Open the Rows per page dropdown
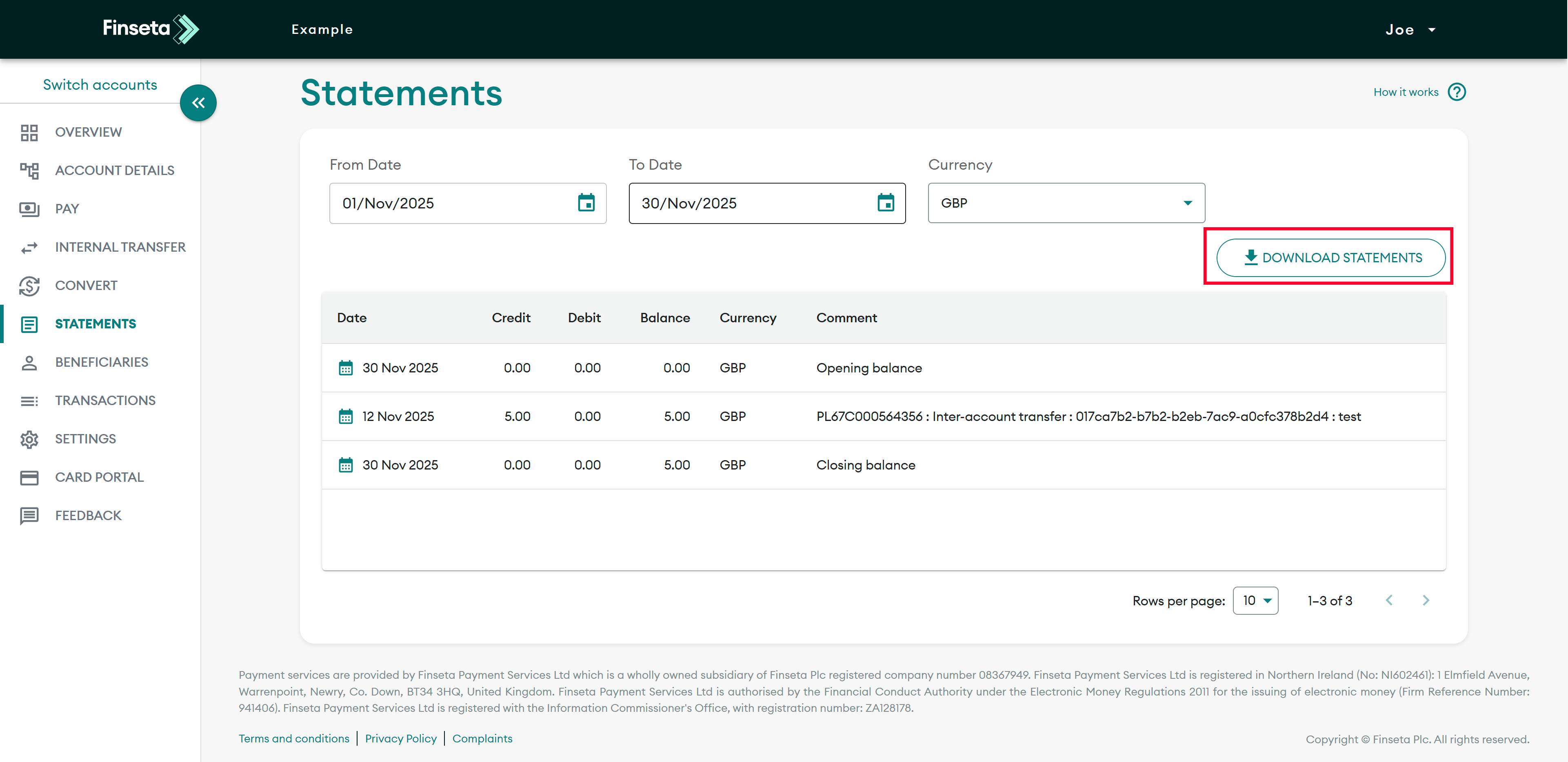The width and height of the screenshot is (1568, 762). tap(1255, 600)
